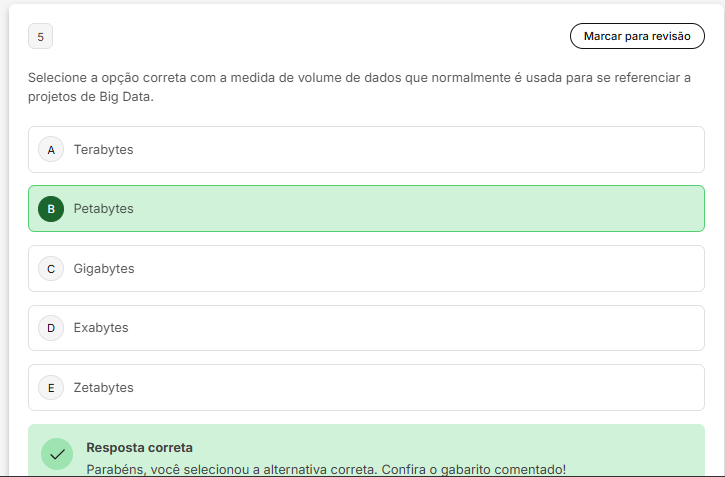Click the question statement text

pyautogui.click(x=359, y=87)
